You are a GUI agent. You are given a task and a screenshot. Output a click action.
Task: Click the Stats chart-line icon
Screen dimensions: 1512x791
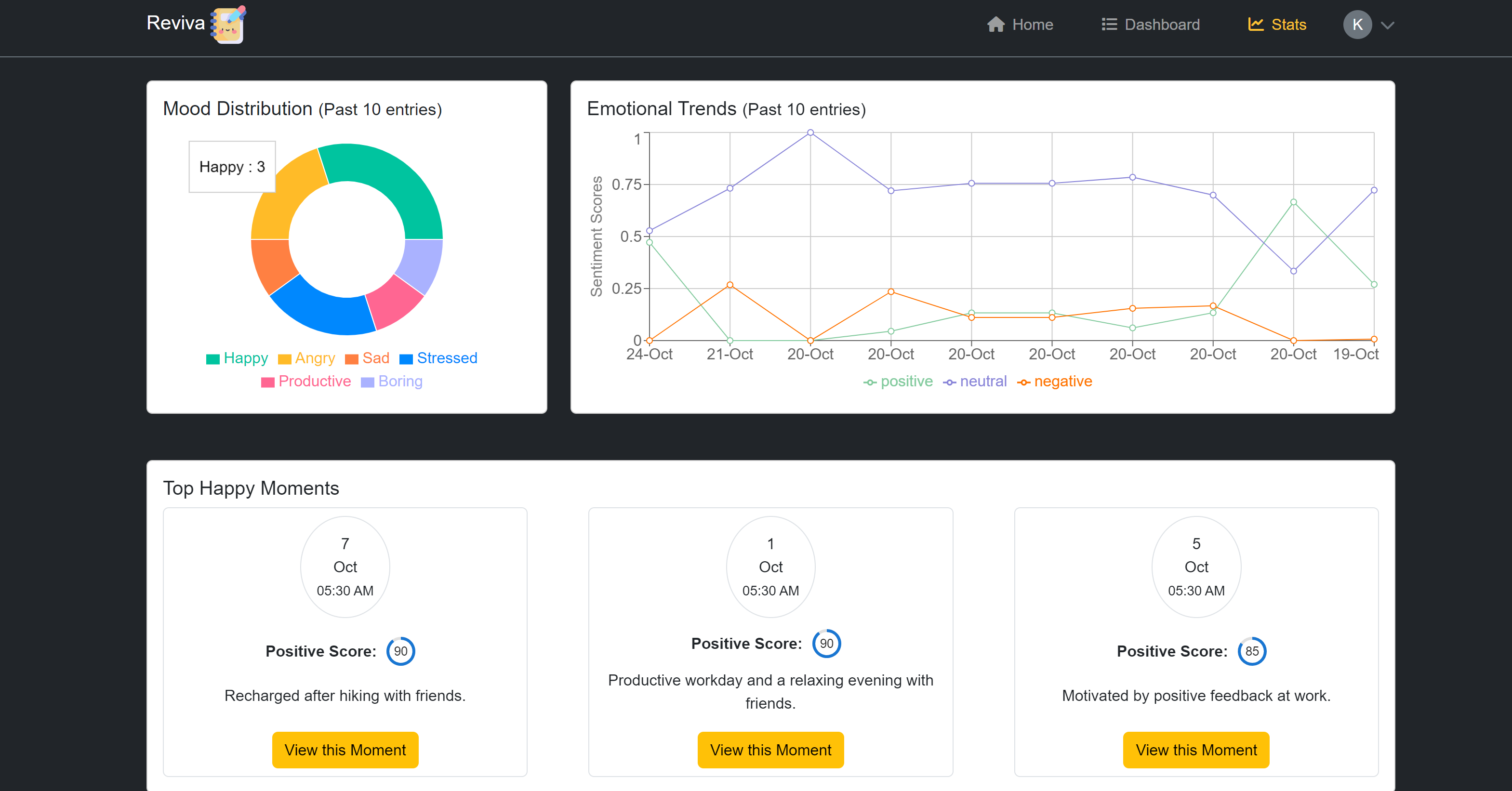(1256, 25)
